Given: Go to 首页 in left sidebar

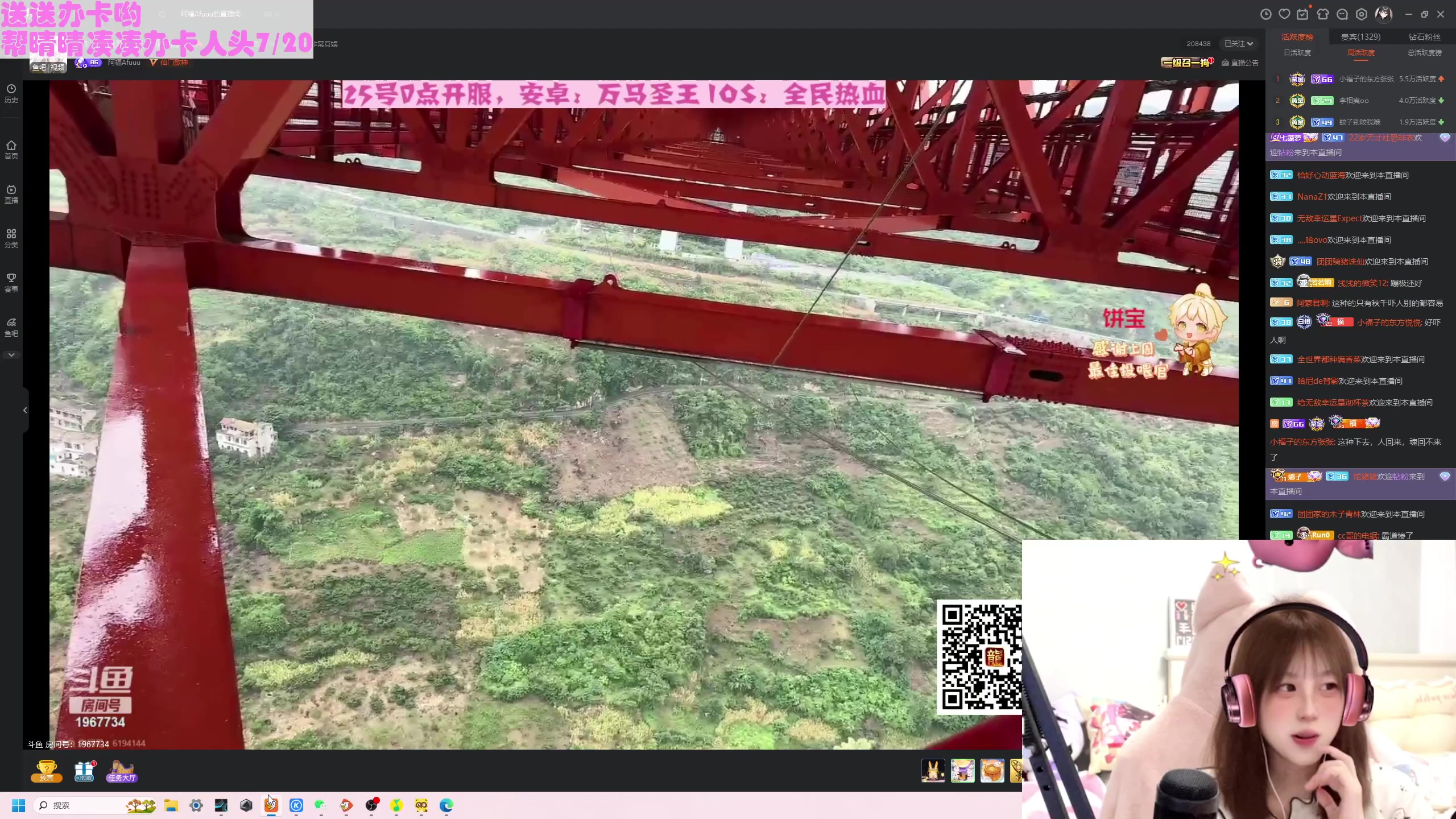Looking at the screenshot, I should [x=11, y=150].
